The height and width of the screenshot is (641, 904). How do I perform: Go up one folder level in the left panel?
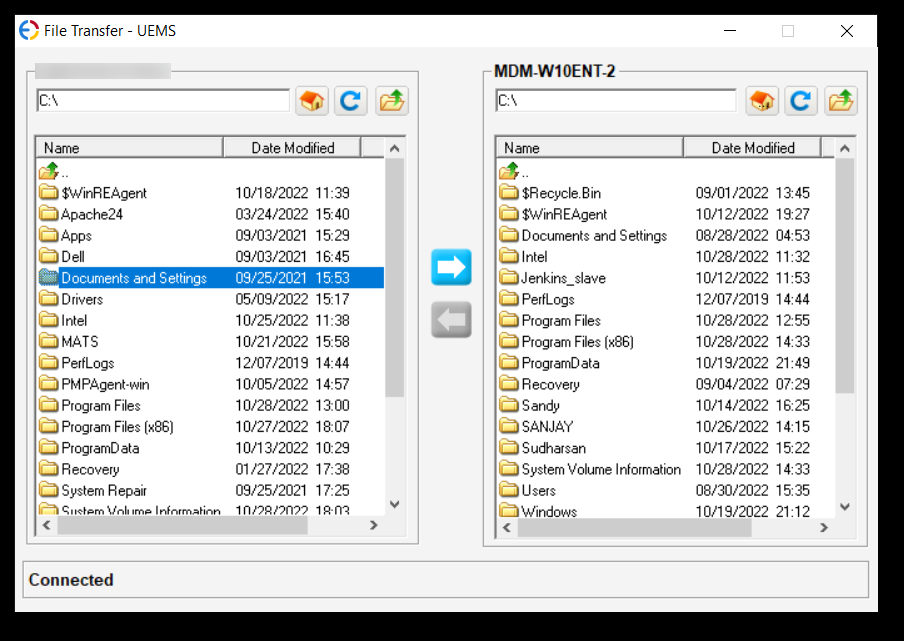tap(391, 100)
